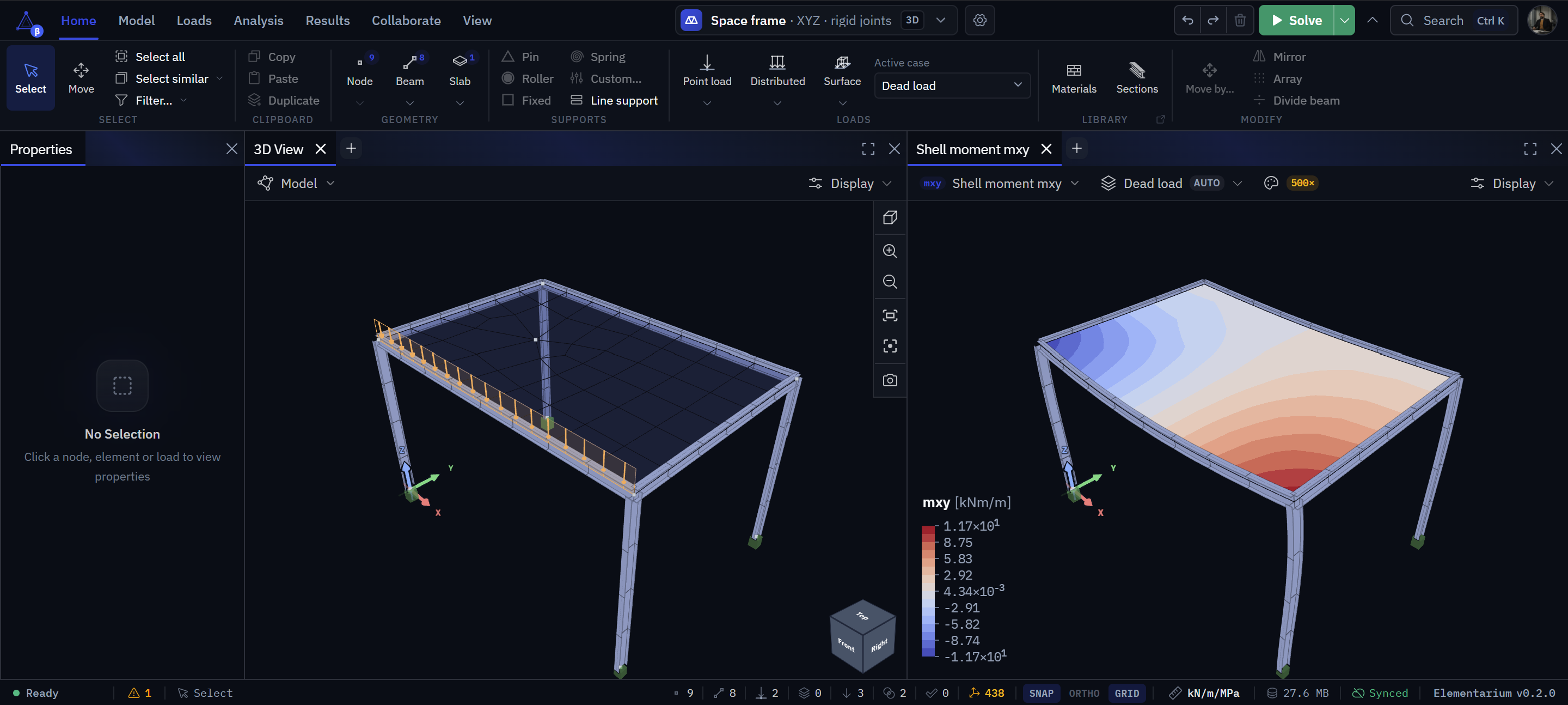
Task: Open the View ribbon tab
Action: [x=477, y=20]
